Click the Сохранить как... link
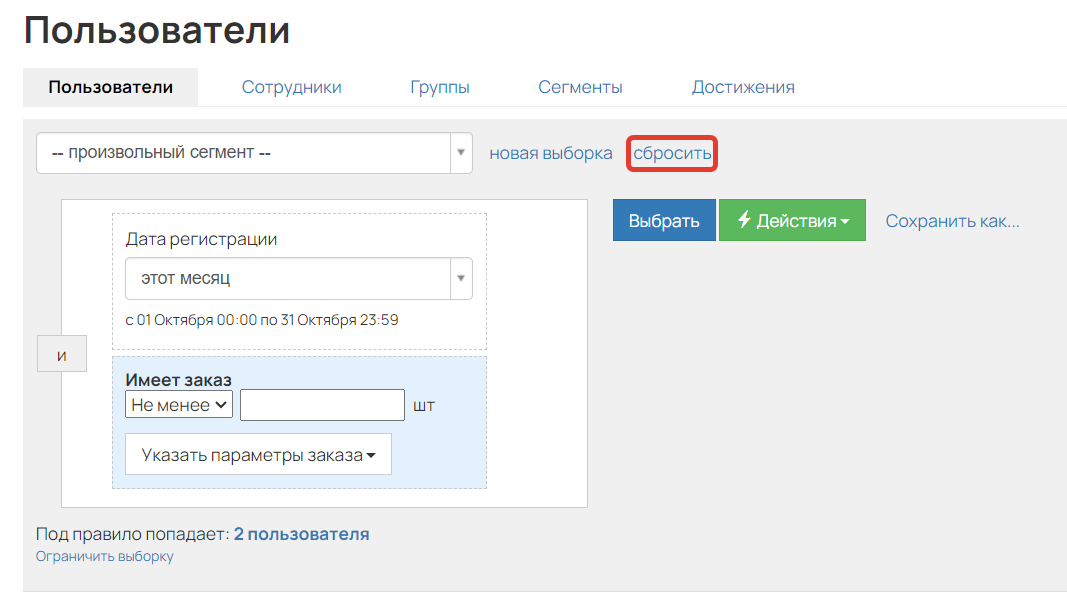The height and width of the screenshot is (599, 1067). click(x=952, y=221)
